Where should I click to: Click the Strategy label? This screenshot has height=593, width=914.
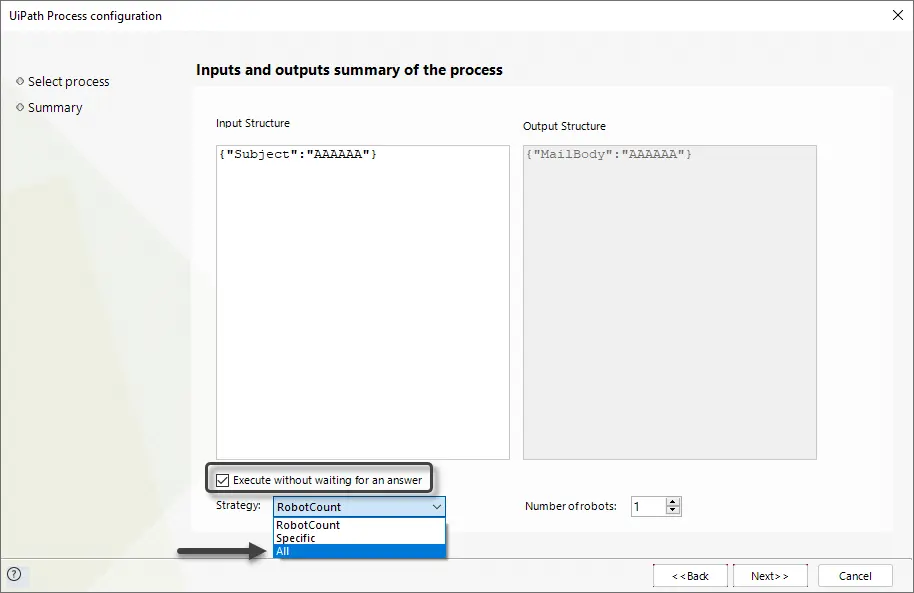coord(238,506)
